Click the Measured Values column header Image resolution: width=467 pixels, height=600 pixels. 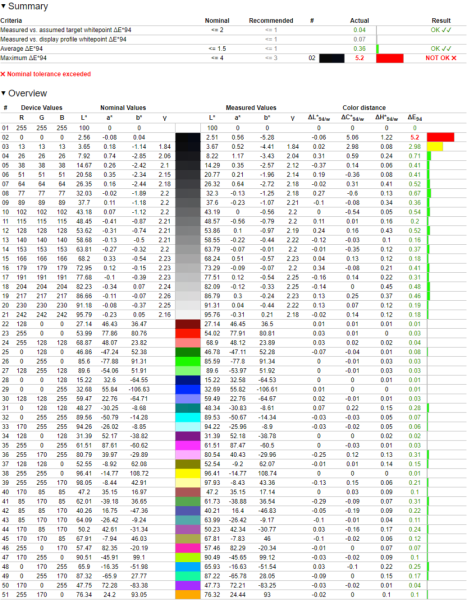pos(251,108)
